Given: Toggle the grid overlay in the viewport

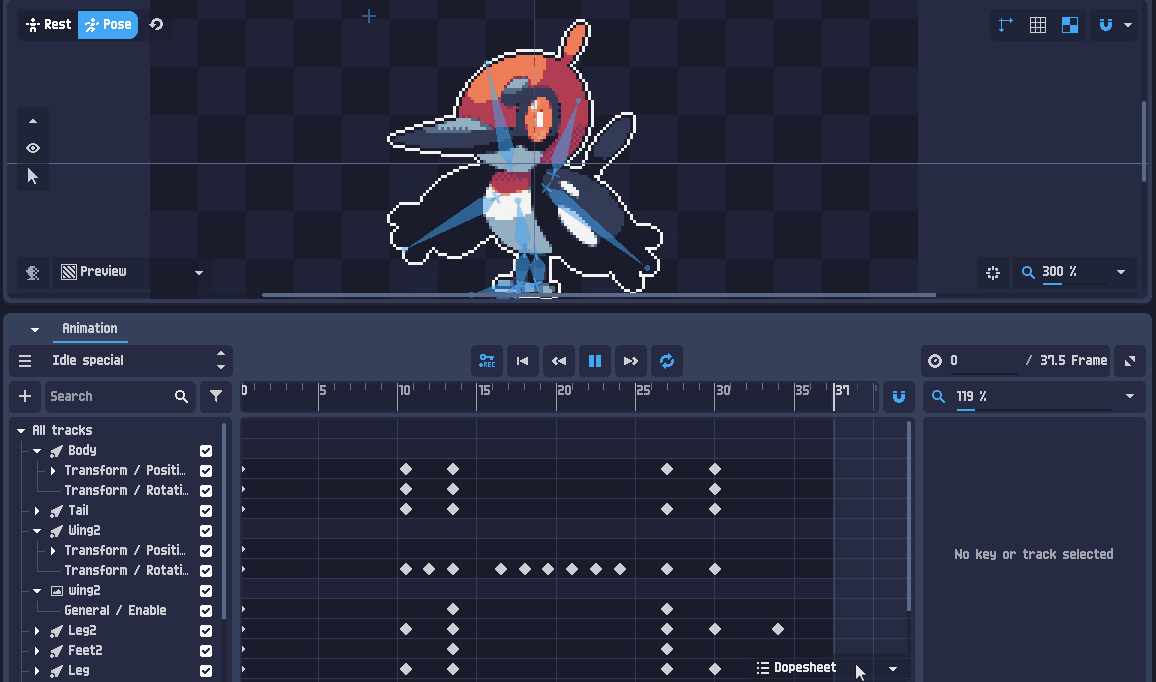Looking at the screenshot, I should pyautogui.click(x=1037, y=25).
